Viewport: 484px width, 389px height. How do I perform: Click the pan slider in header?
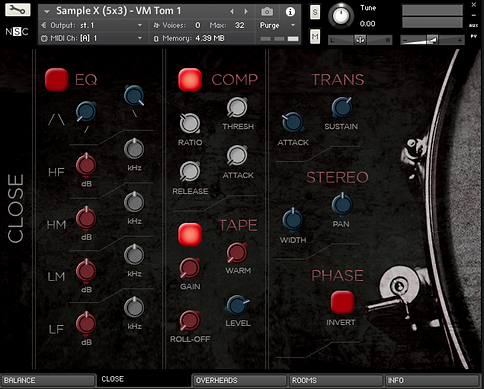coord(360,40)
